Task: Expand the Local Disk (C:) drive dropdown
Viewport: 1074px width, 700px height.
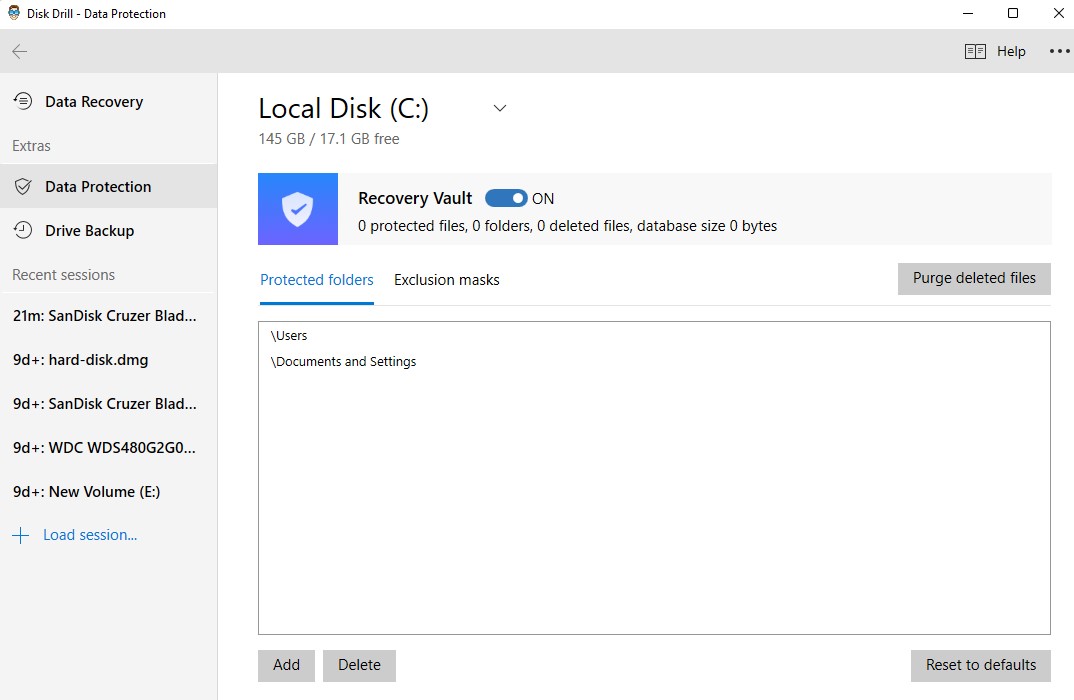Action: (500, 108)
